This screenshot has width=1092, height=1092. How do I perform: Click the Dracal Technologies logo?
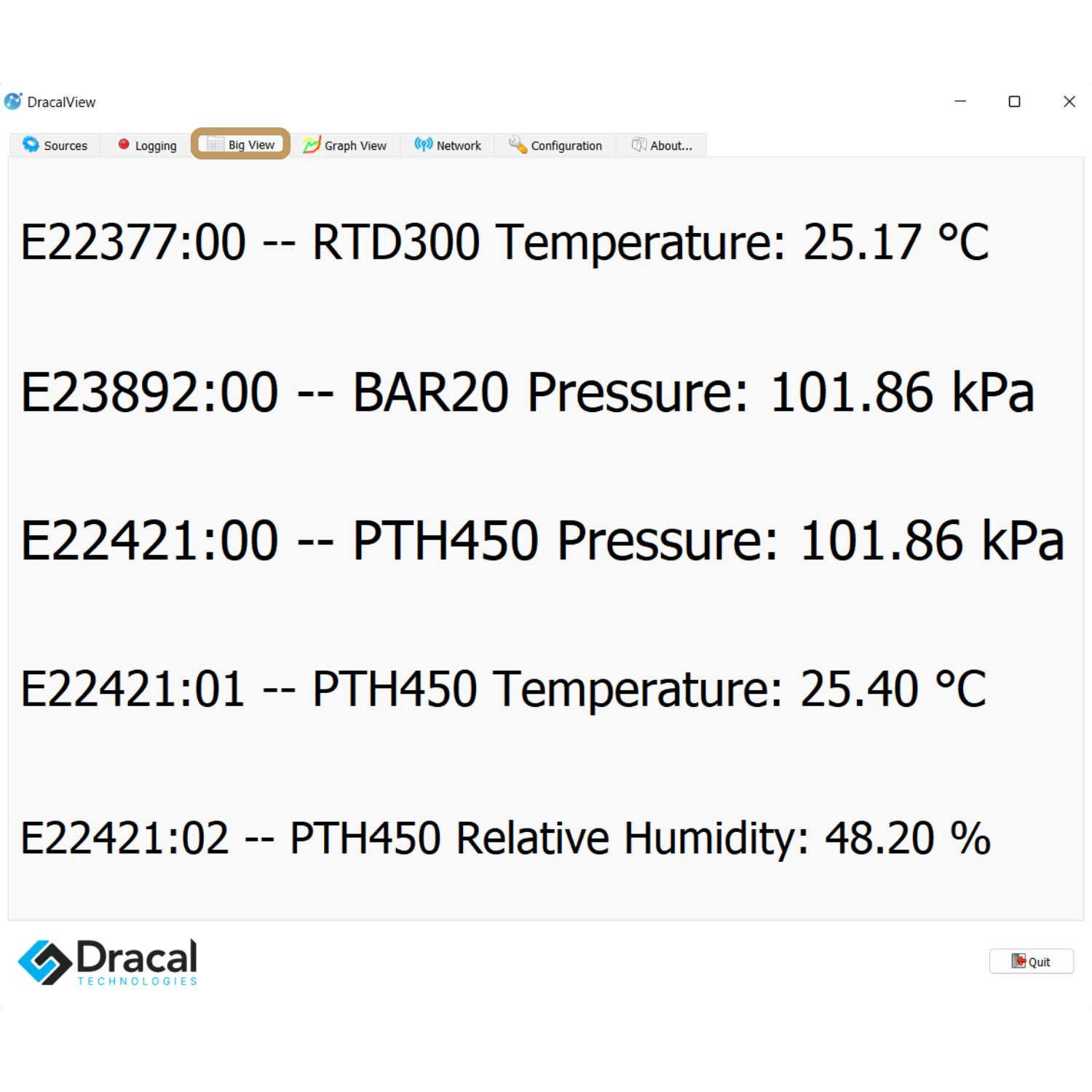(108, 962)
